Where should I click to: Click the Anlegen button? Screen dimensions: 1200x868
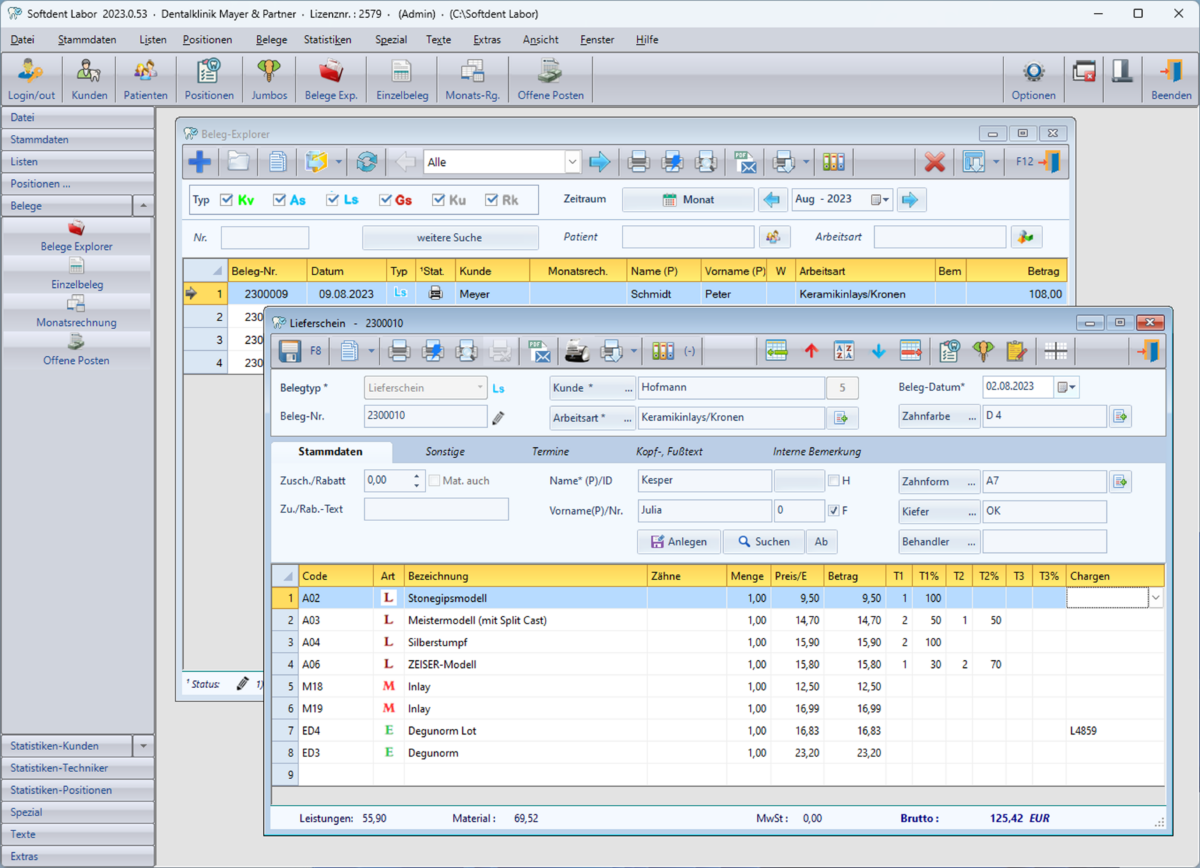pos(678,542)
